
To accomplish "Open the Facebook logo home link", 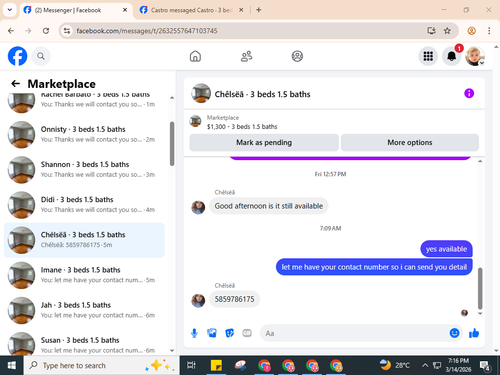I will pos(17,56).
